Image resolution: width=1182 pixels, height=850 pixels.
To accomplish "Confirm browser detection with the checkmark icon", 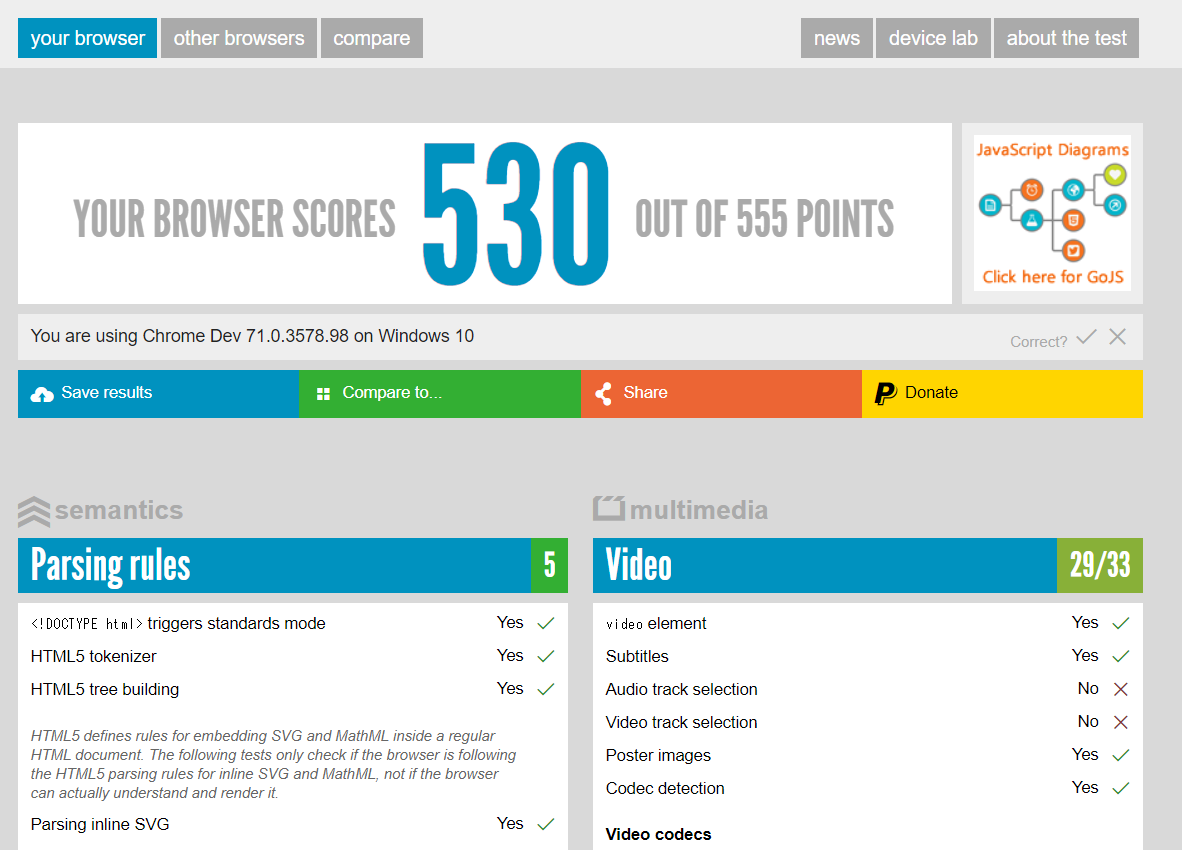I will [x=1086, y=337].
